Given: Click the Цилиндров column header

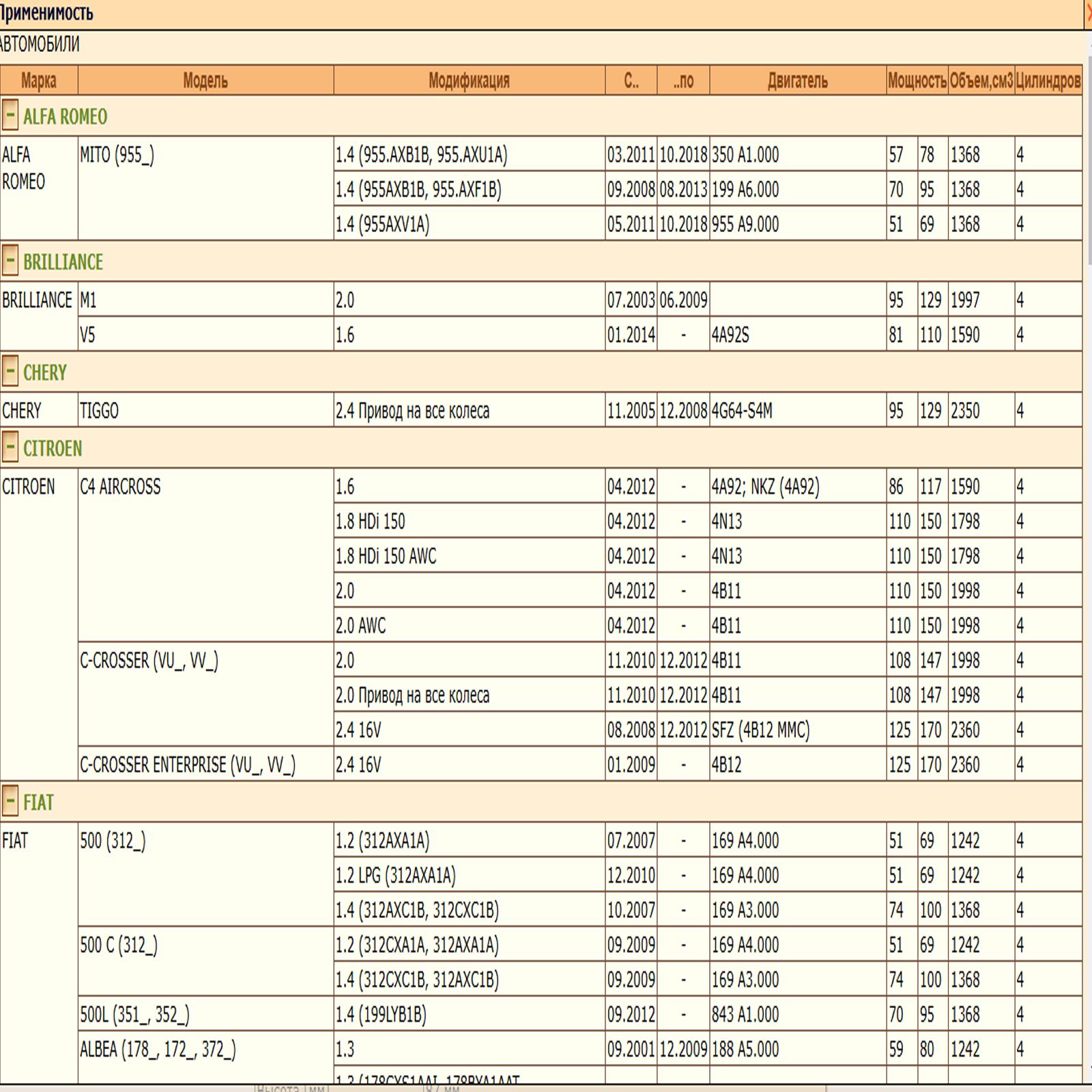Looking at the screenshot, I should coord(1048,81).
